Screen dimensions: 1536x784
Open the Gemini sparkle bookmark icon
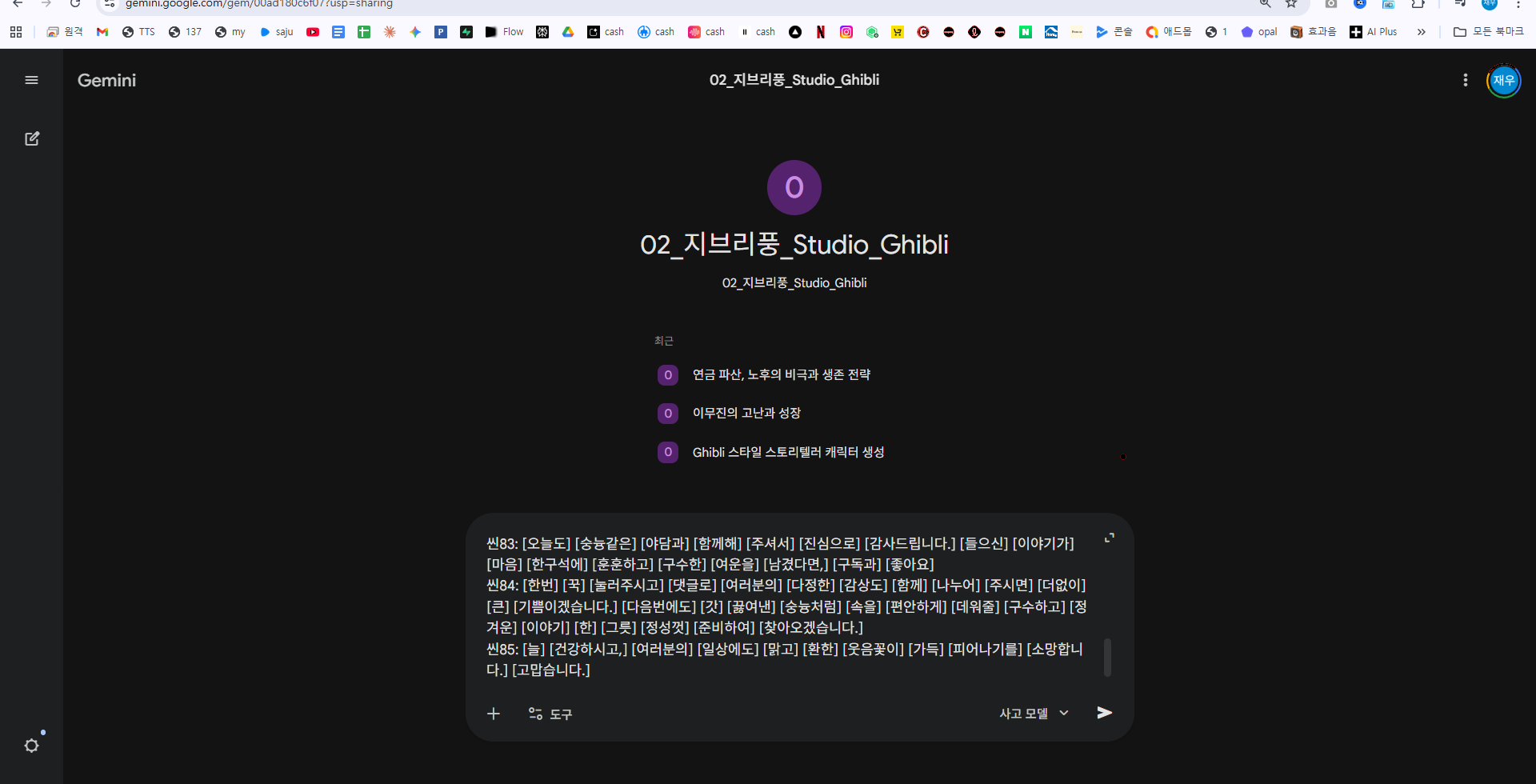tap(415, 32)
